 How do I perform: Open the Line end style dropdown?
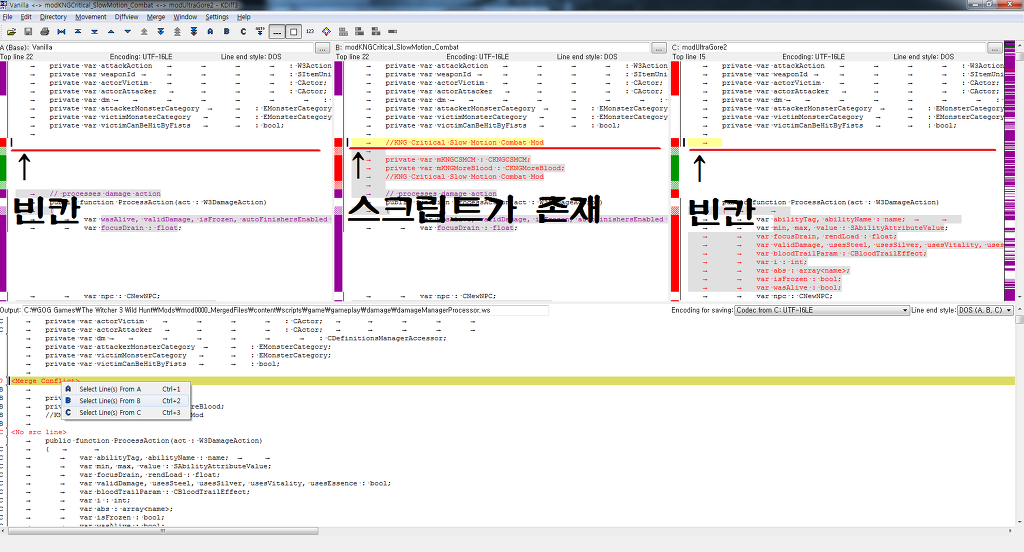985,311
